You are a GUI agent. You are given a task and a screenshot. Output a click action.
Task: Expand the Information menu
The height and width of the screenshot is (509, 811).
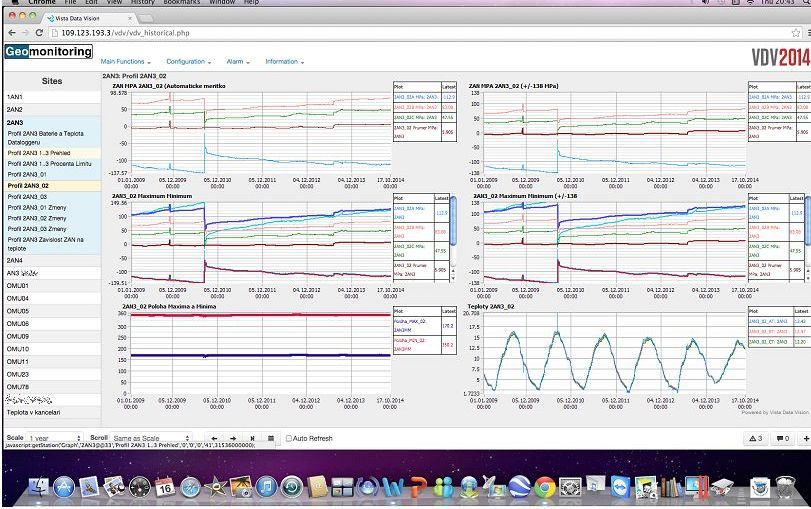point(284,62)
